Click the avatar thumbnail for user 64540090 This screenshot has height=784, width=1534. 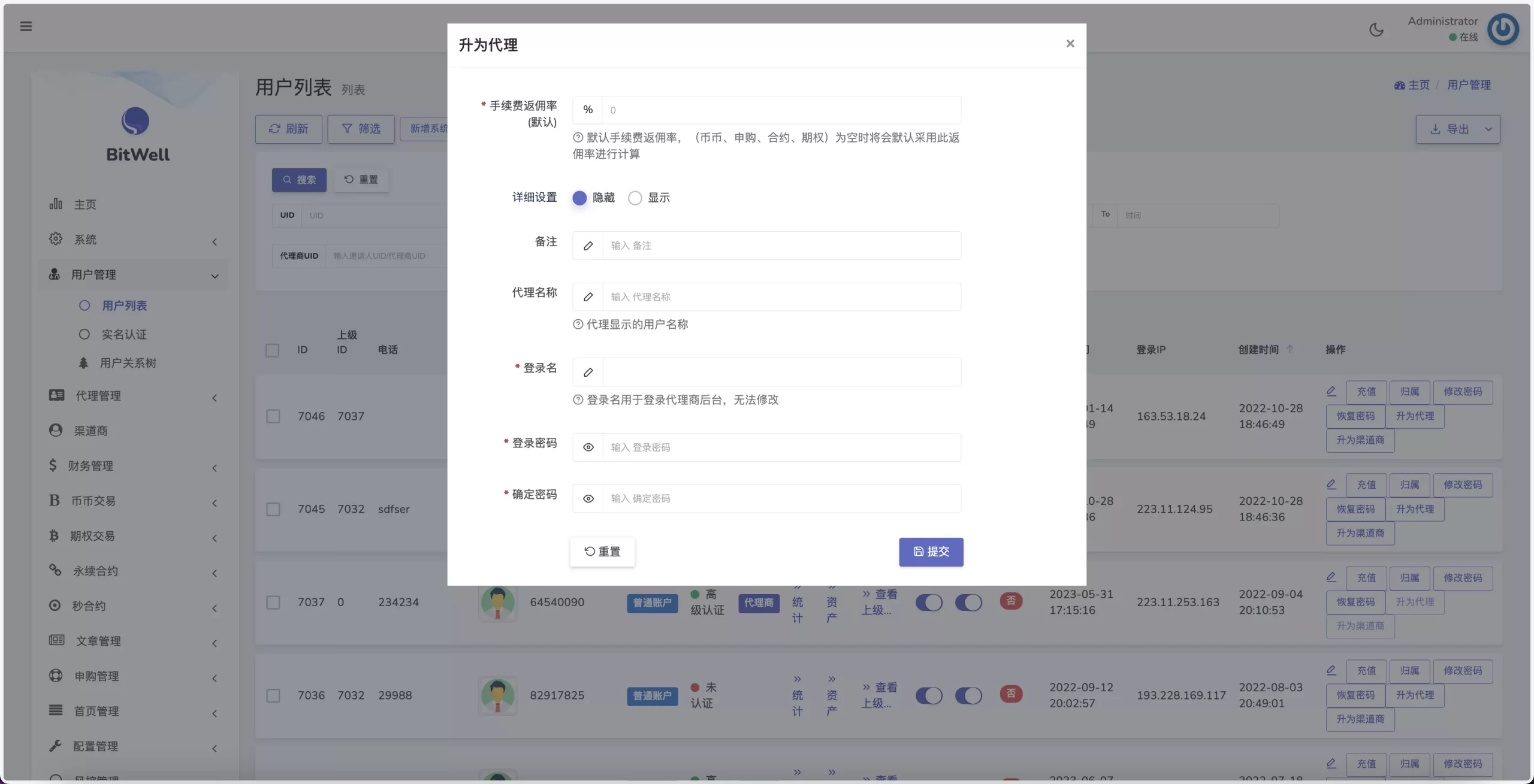(497, 603)
